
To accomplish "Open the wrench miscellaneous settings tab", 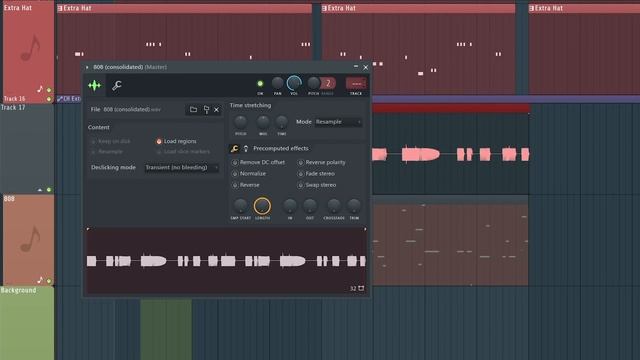I will tap(117, 85).
